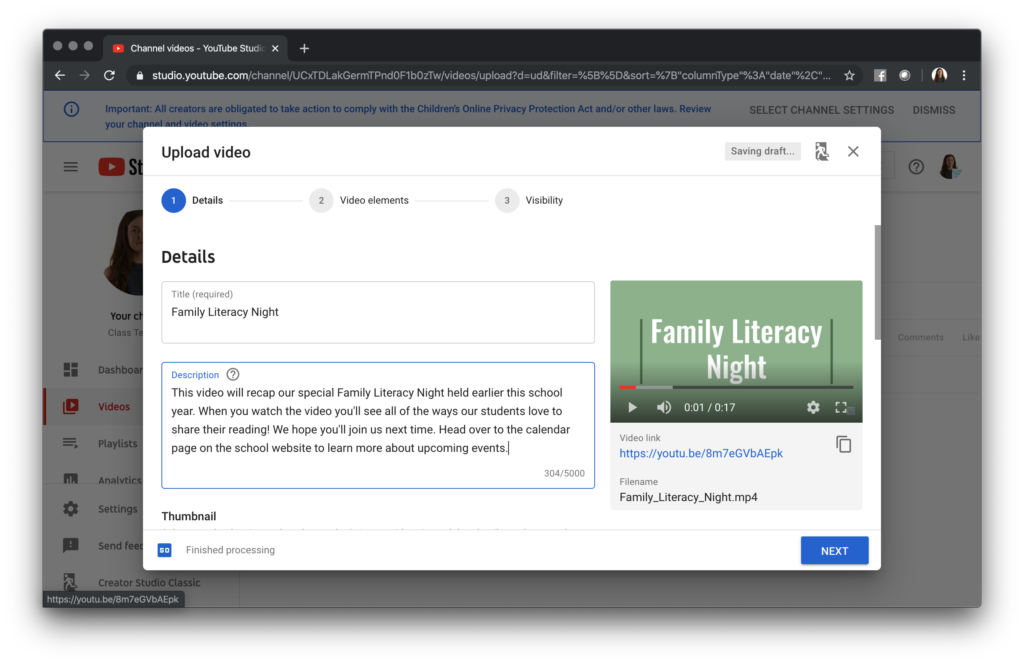Seek on the video preview progress bar
This screenshot has height=664, width=1024.
pos(736,387)
